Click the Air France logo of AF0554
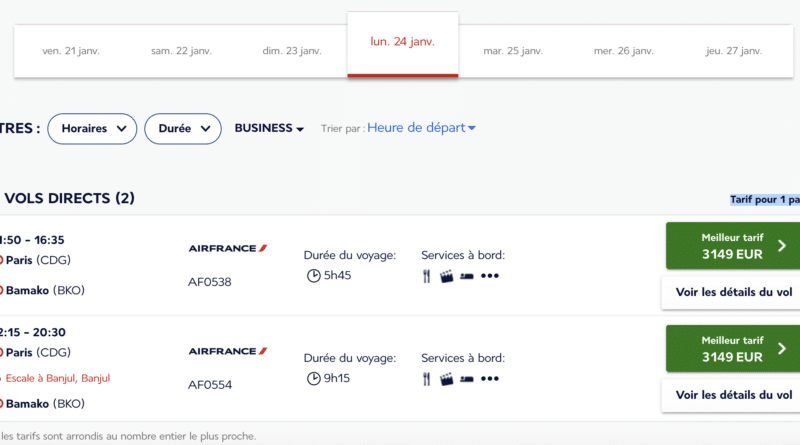 click(x=228, y=351)
